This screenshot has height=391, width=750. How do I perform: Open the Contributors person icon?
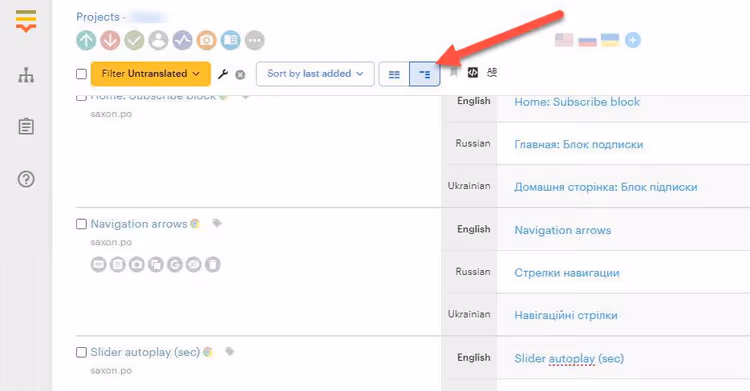pos(158,40)
